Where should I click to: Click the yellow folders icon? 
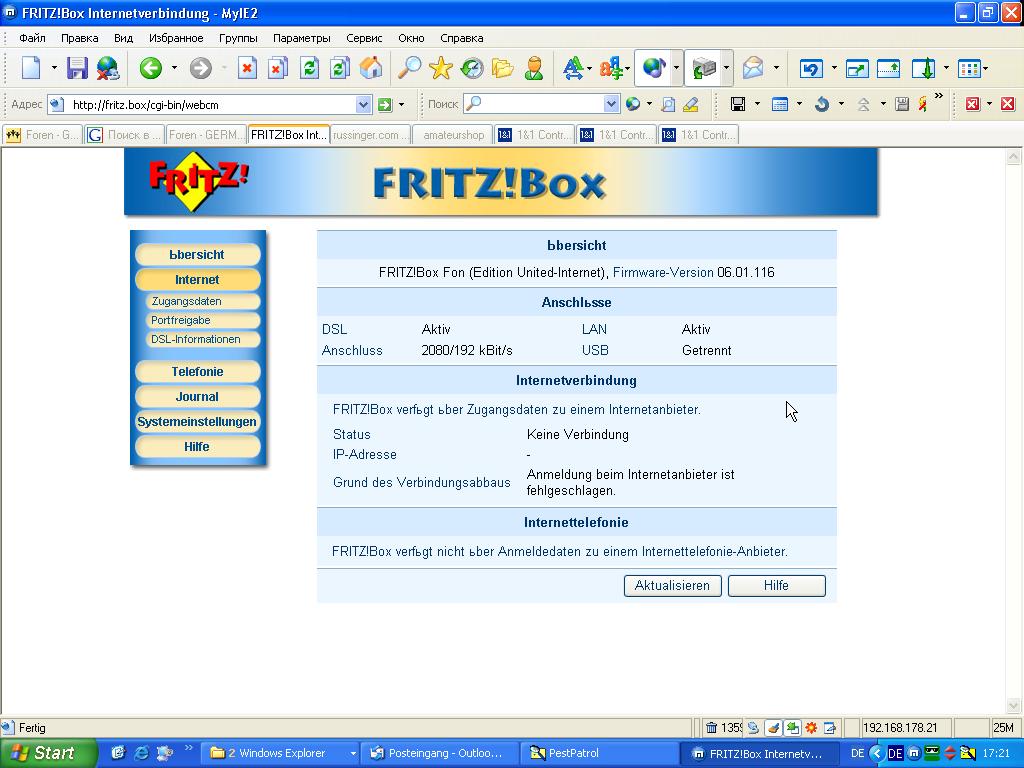point(503,67)
